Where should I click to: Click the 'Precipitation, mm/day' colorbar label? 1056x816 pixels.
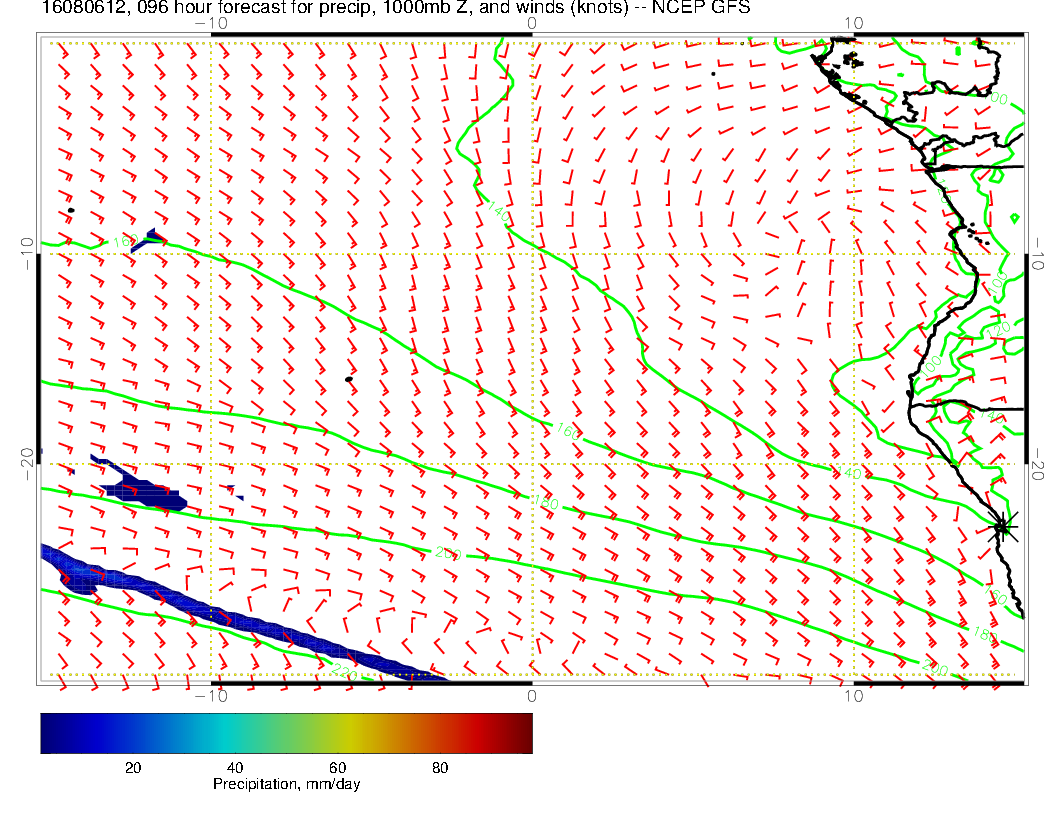point(286,784)
